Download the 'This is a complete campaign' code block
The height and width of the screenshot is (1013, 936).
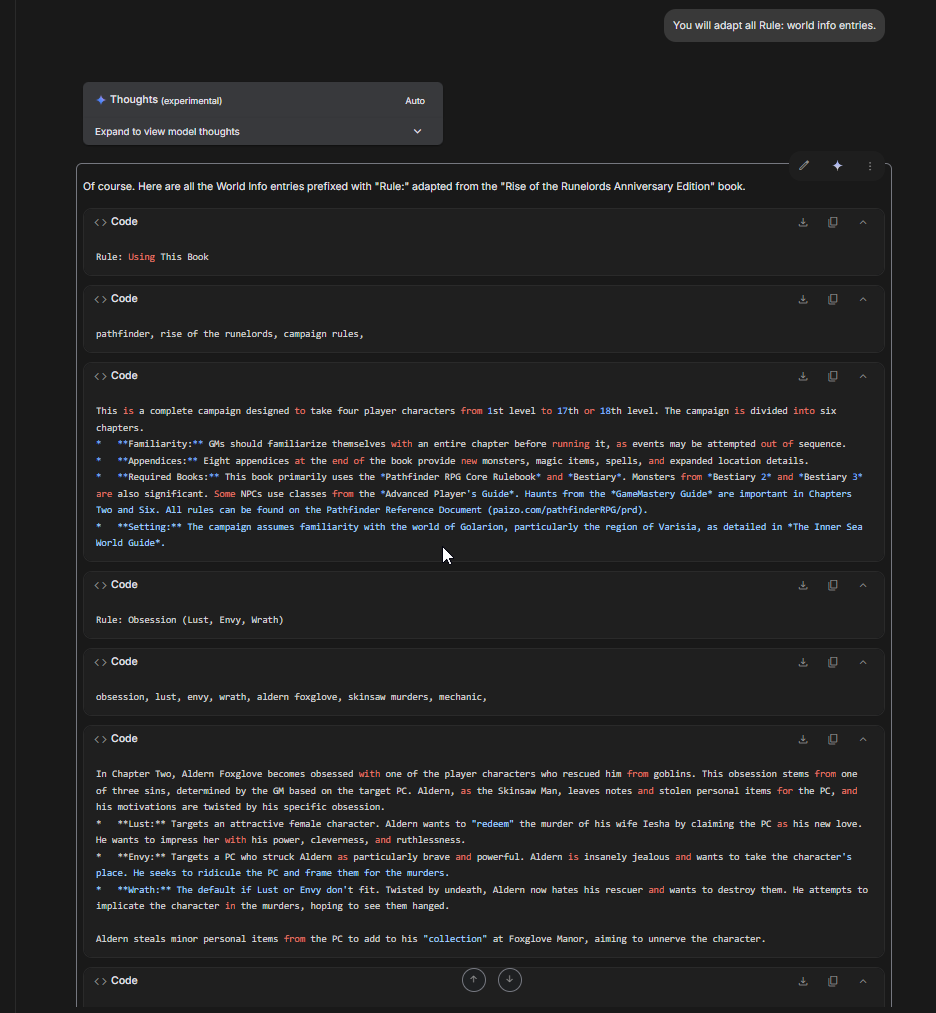click(x=803, y=376)
